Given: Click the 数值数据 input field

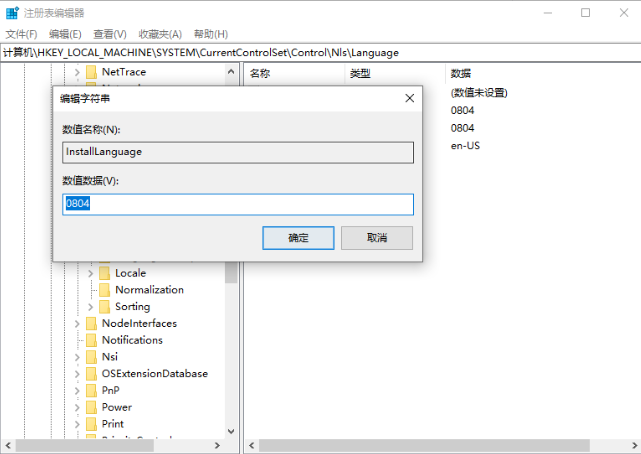Looking at the screenshot, I should tap(238, 204).
